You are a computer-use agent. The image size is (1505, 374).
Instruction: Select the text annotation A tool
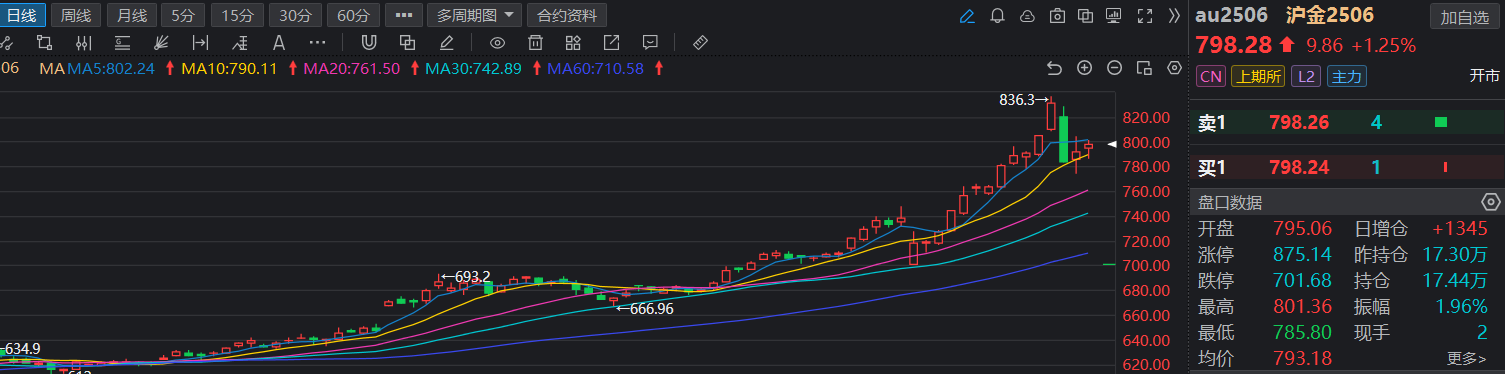coord(279,42)
